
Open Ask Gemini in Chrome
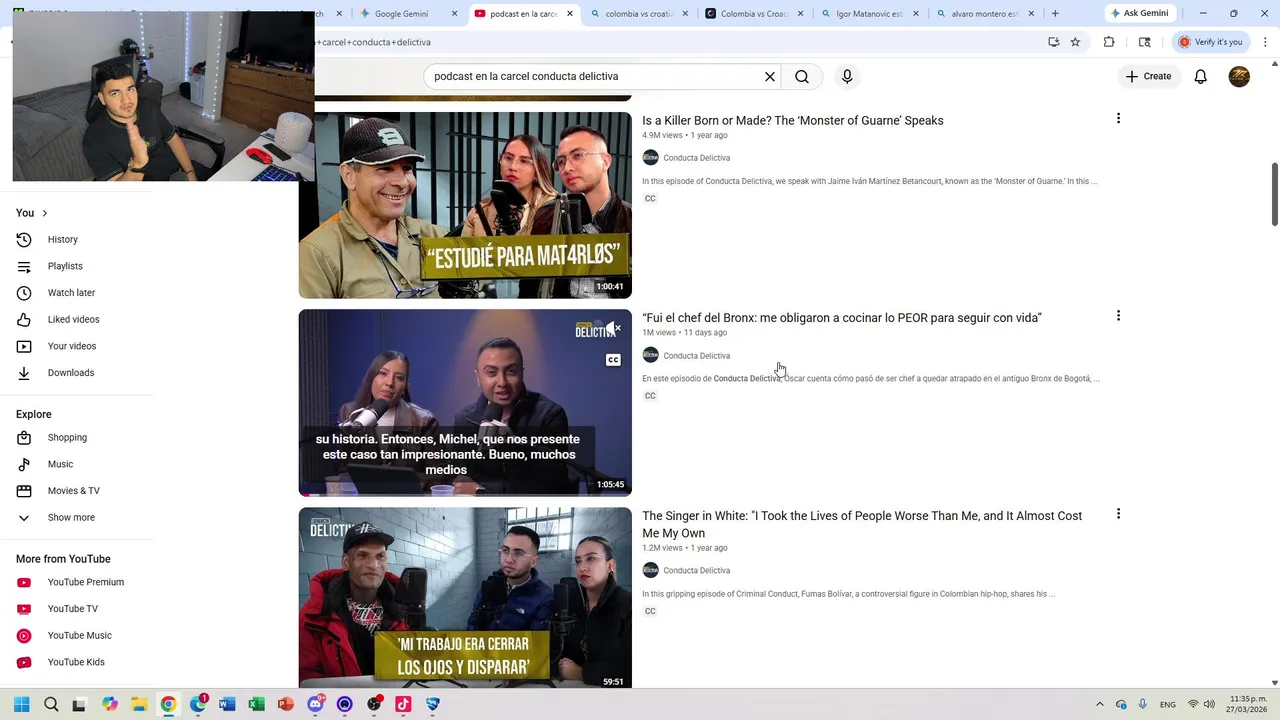1139,13
